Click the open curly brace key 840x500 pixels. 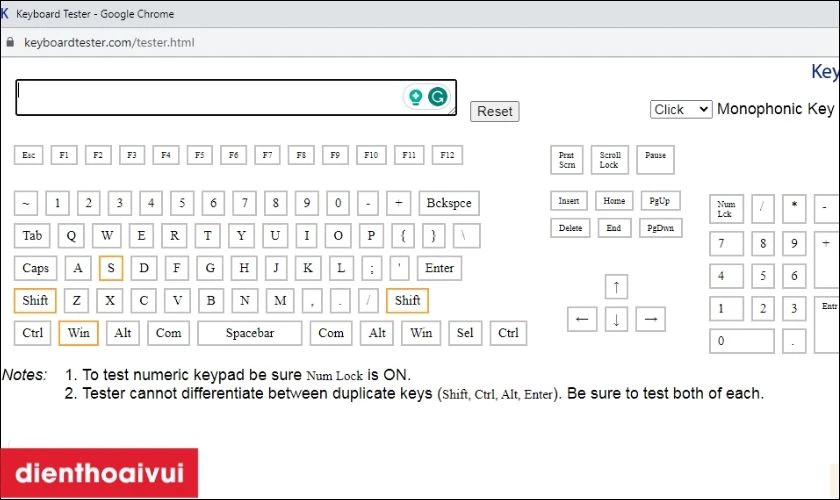403,236
